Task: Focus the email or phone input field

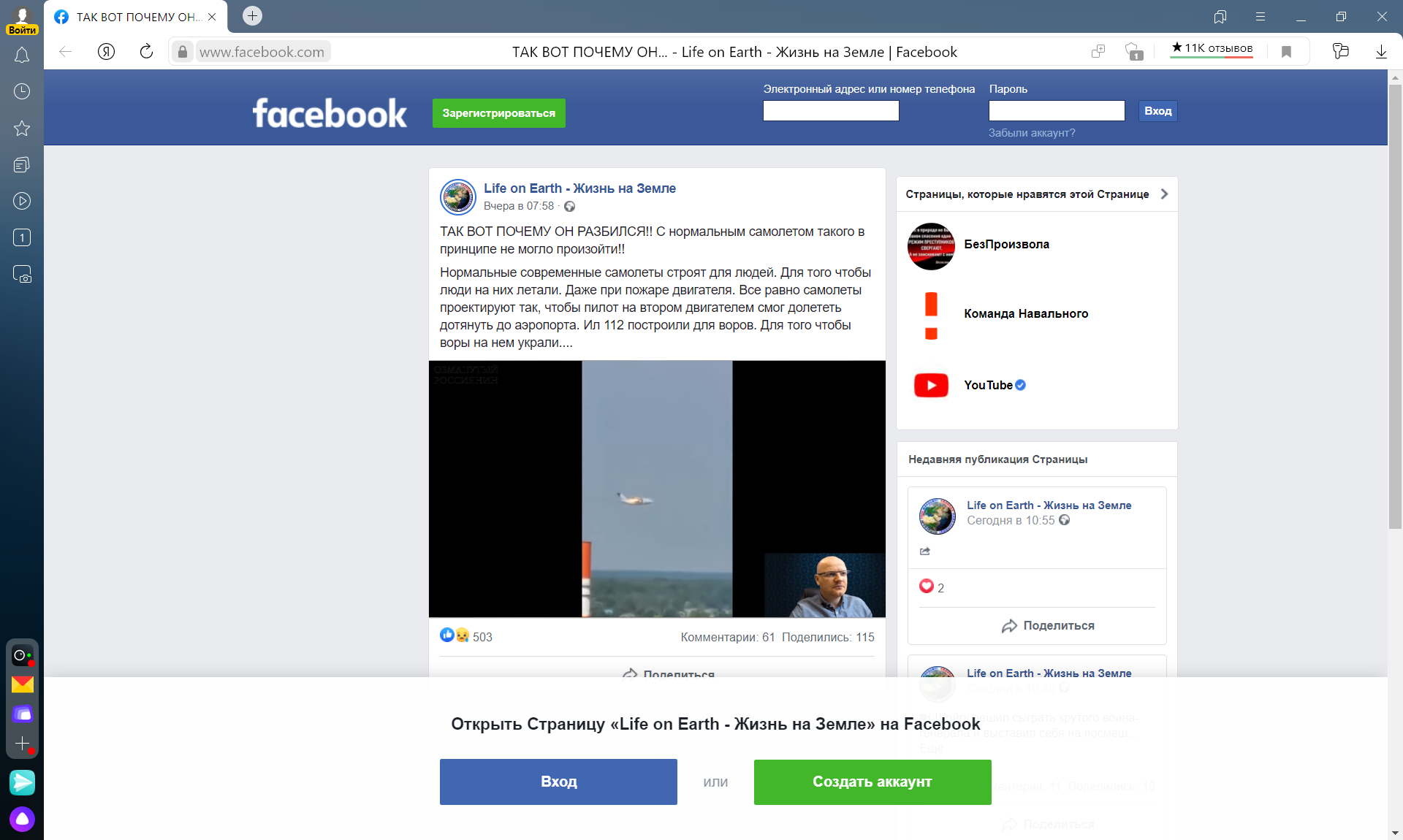Action: click(831, 110)
